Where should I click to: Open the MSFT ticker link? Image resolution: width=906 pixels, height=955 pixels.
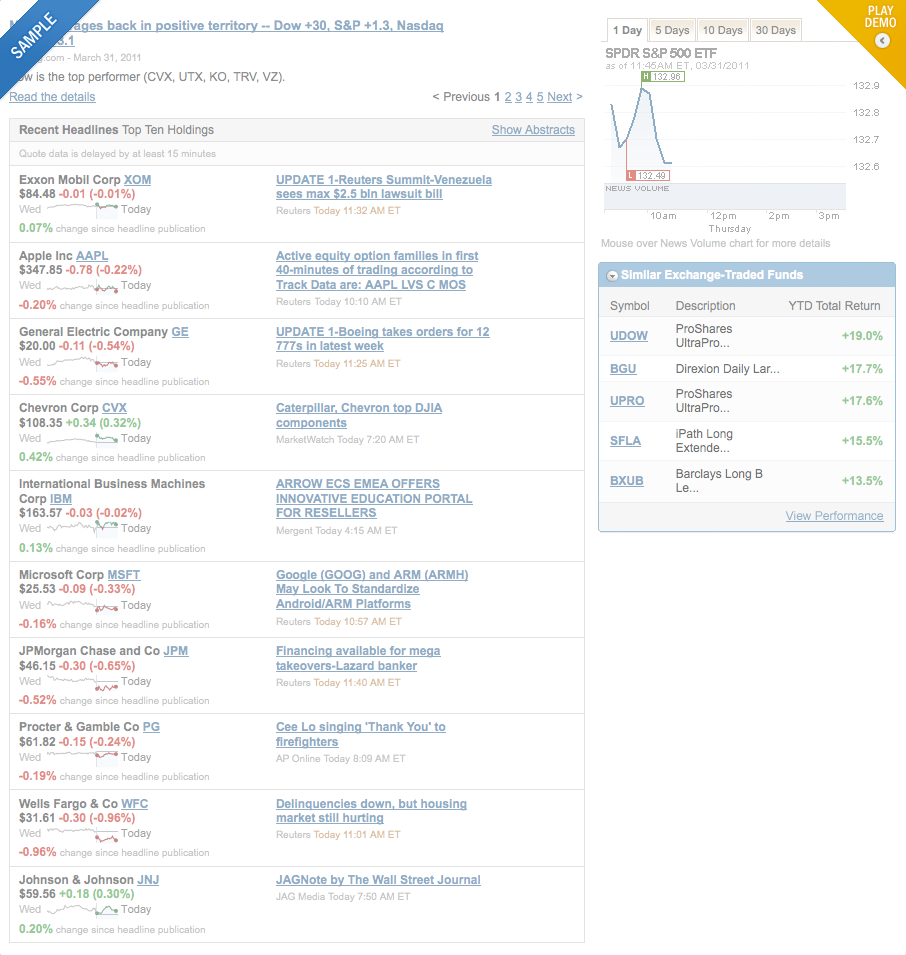tap(124, 575)
